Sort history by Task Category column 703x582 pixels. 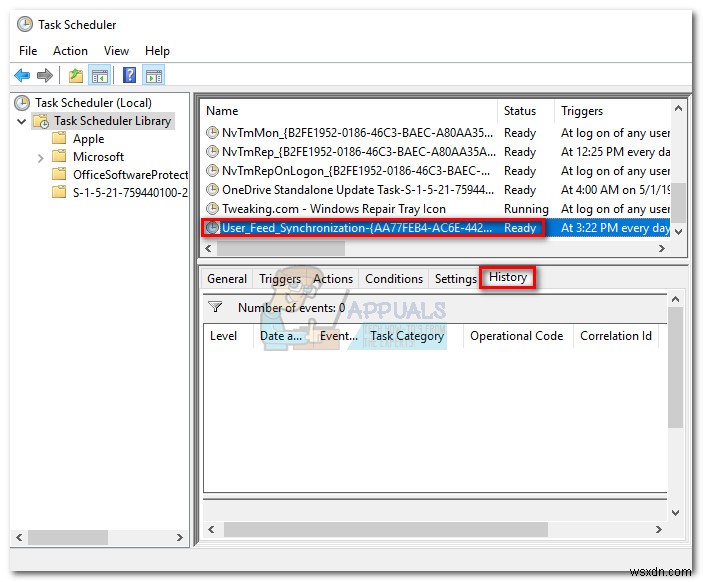coord(412,336)
